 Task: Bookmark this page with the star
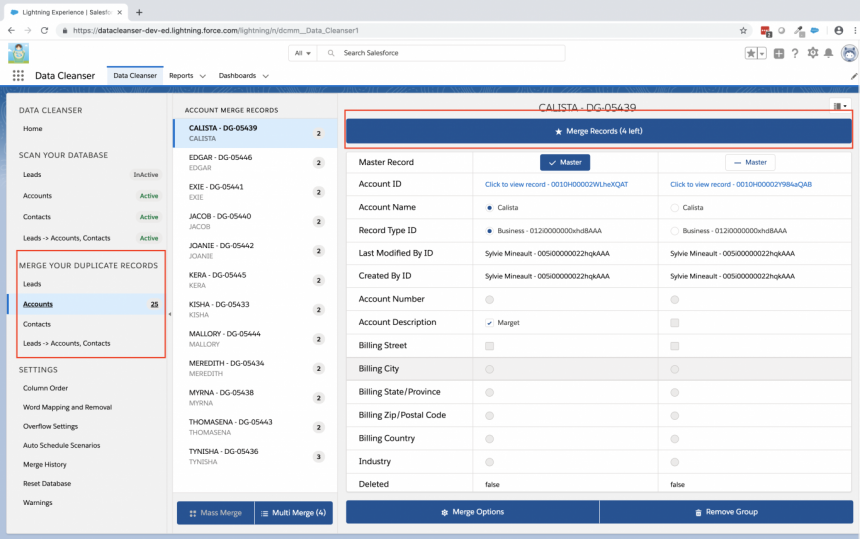click(x=743, y=31)
